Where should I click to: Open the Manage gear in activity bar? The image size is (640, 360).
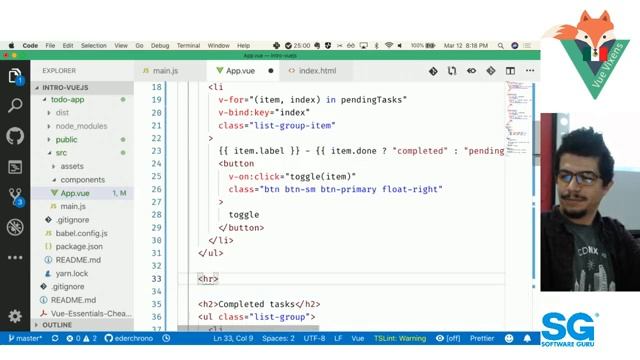click(x=15, y=316)
